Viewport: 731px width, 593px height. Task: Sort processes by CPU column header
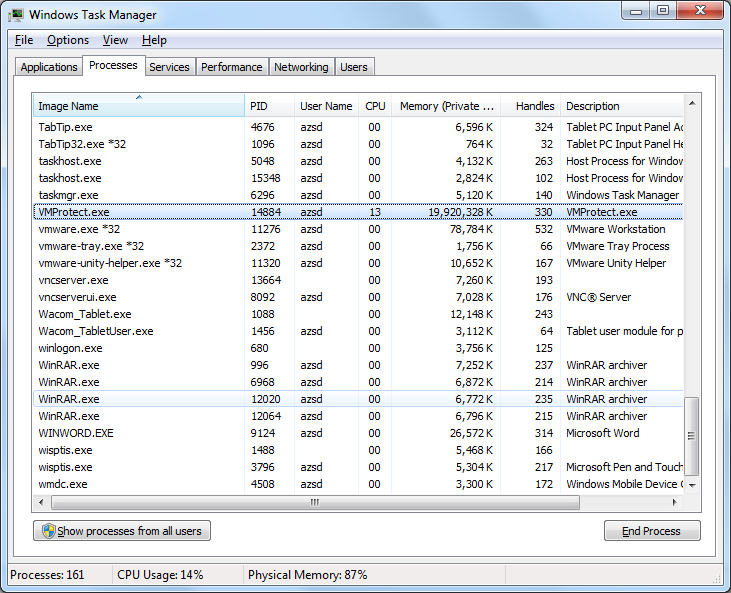point(375,106)
